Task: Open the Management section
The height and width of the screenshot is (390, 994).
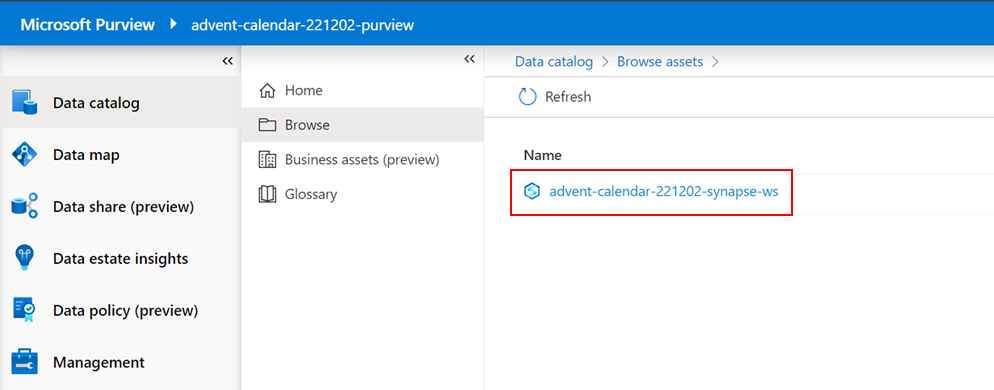Action: tap(99, 363)
